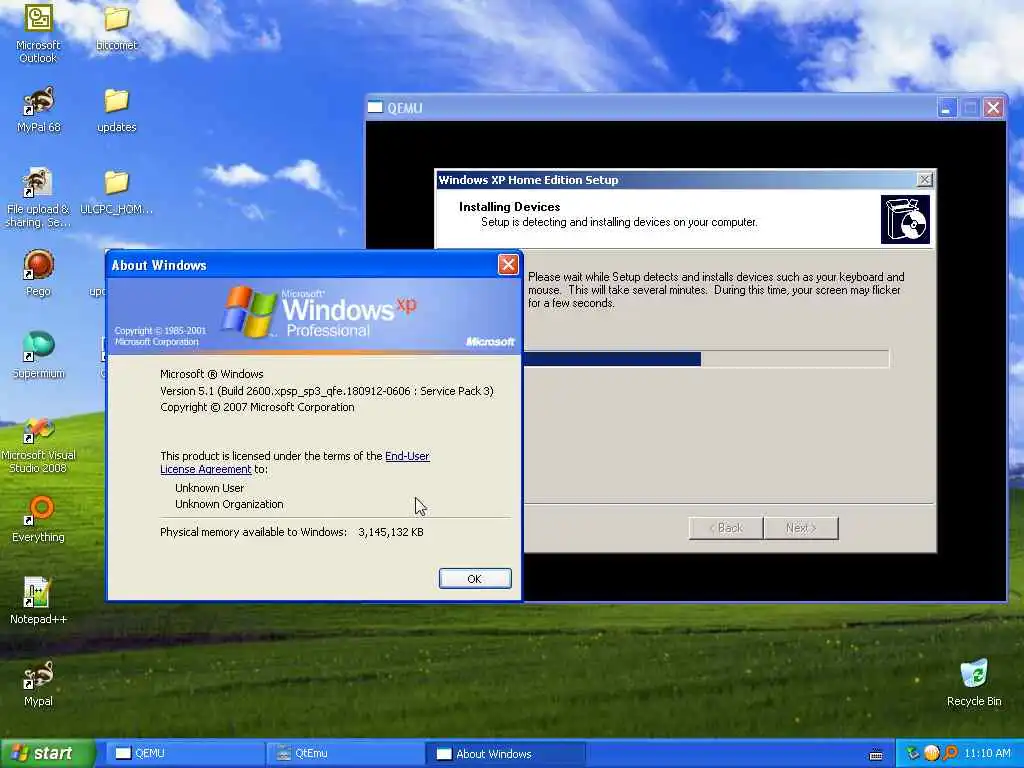Click the Windows XP Home Edition Setup title

(528, 180)
